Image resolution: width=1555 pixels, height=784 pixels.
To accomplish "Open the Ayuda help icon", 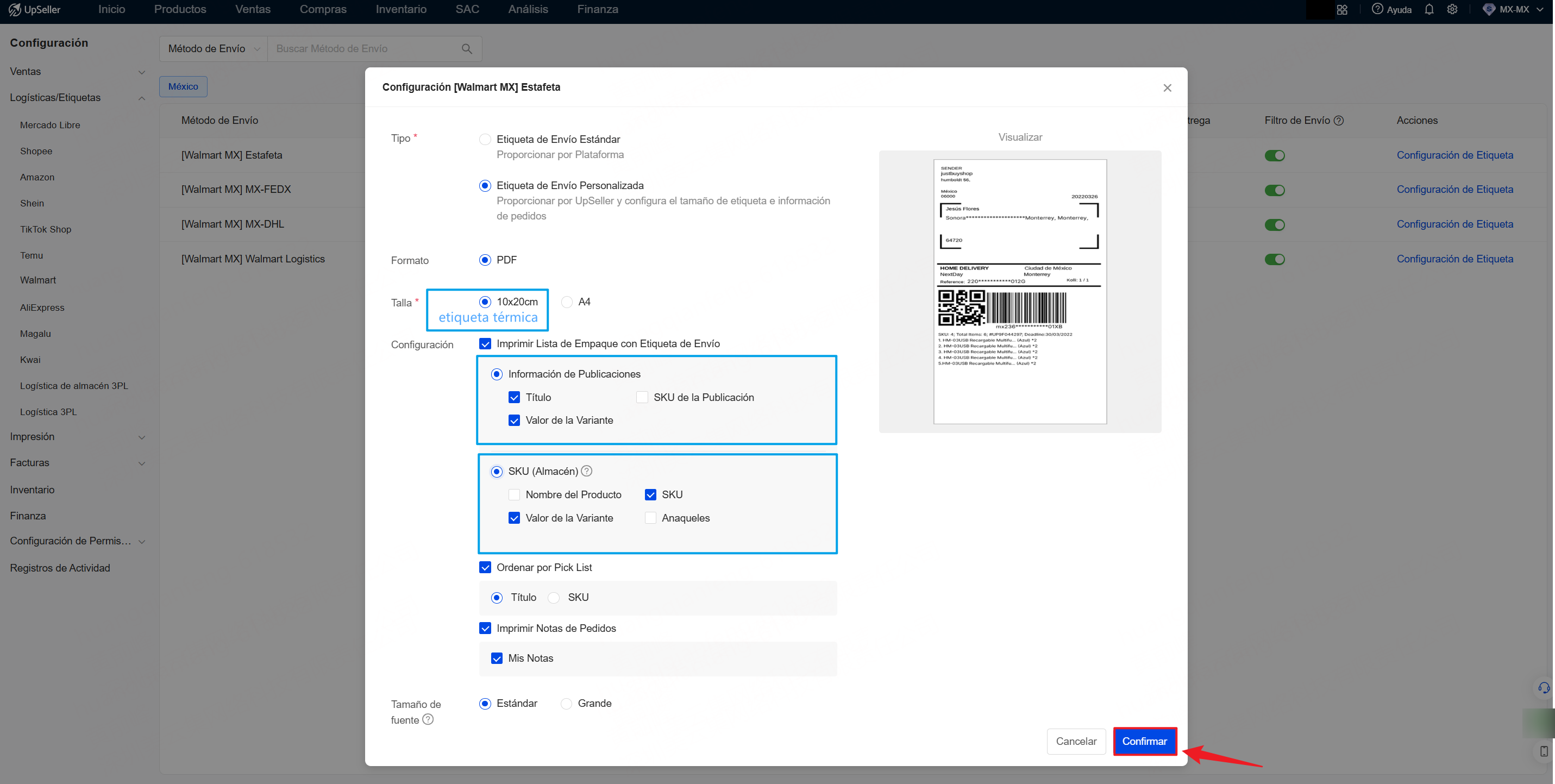I will click(1377, 9).
